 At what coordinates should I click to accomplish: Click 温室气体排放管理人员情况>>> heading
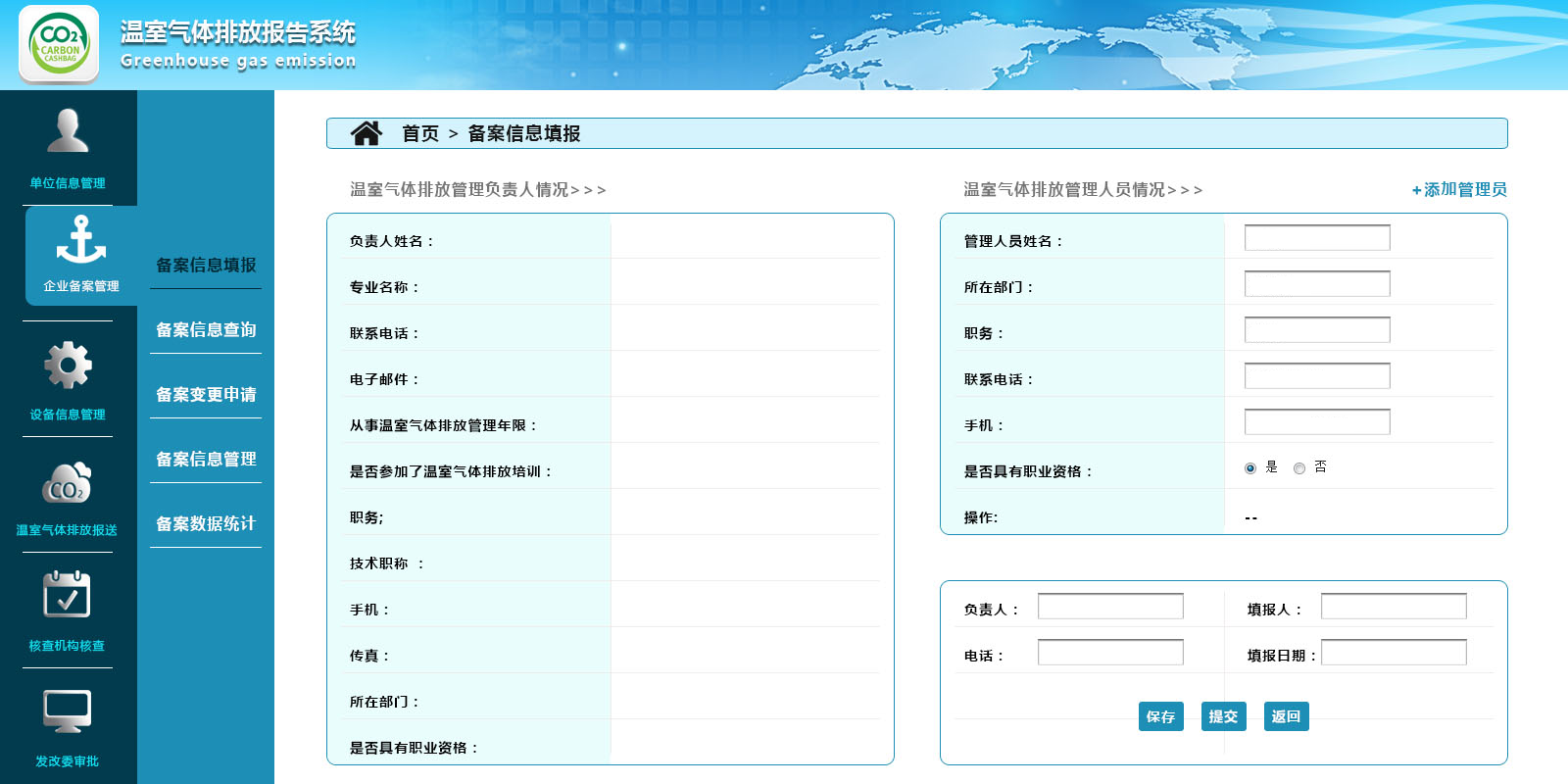[x=1083, y=189]
